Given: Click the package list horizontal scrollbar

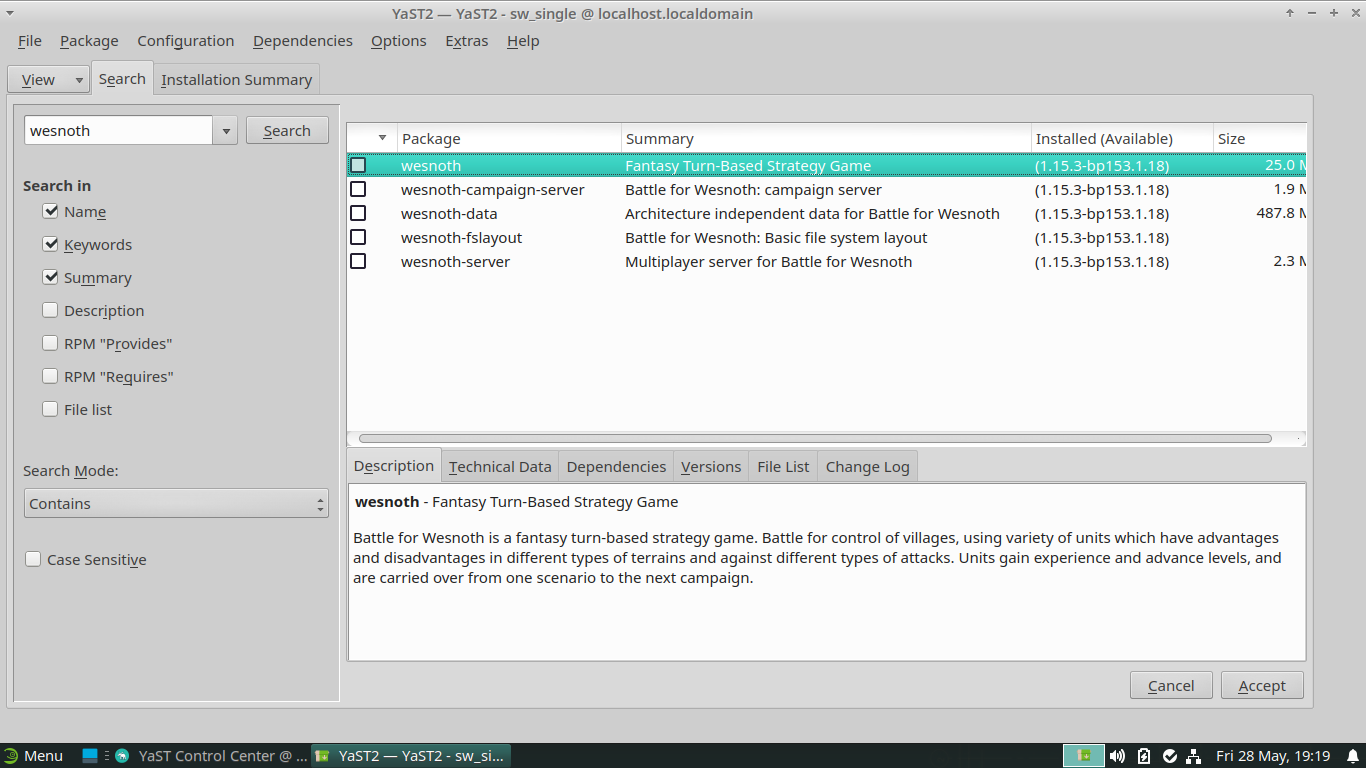Looking at the screenshot, I should 815,438.
